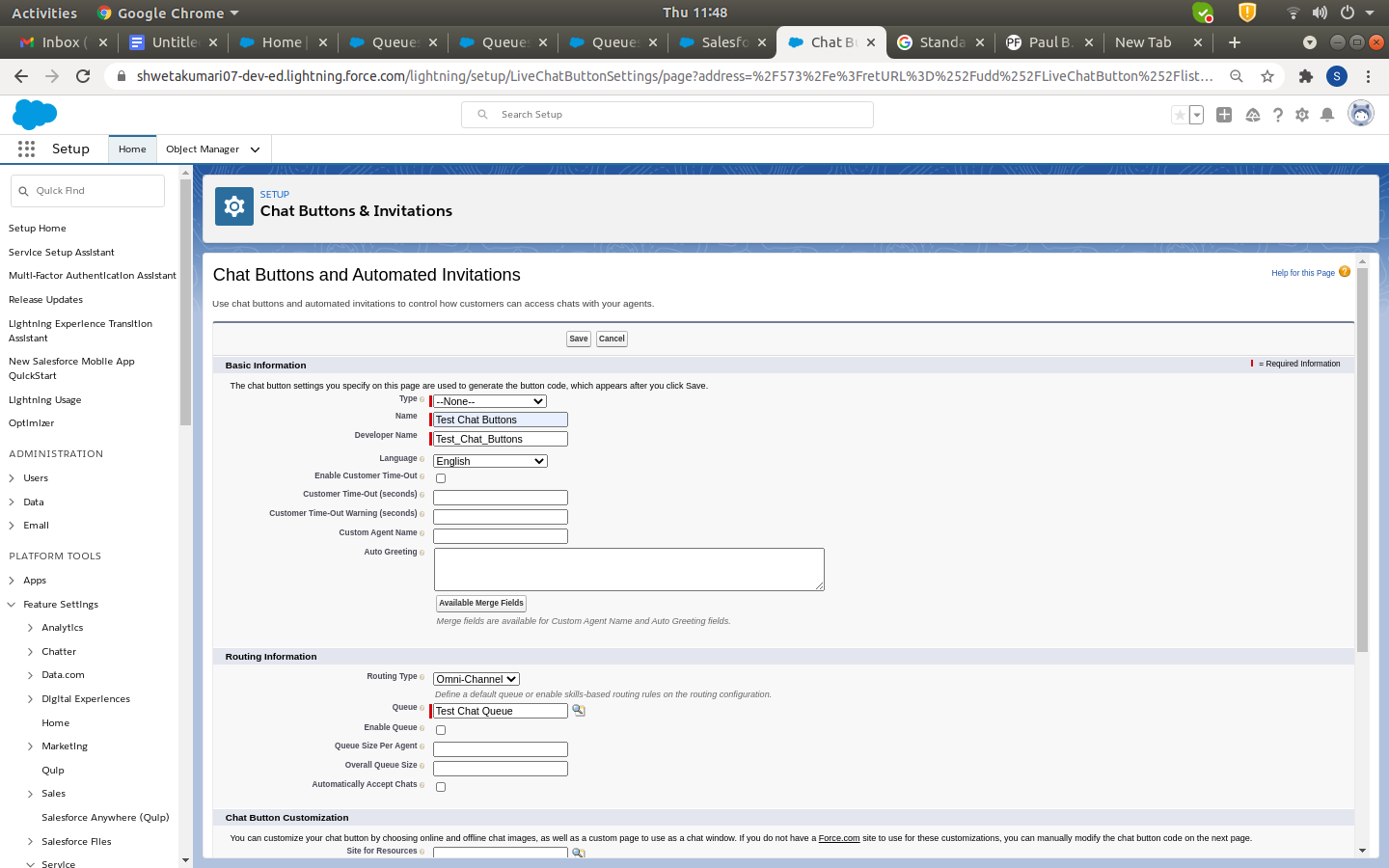Bookmark page with Chrome star icon

(x=1267, y=76)
